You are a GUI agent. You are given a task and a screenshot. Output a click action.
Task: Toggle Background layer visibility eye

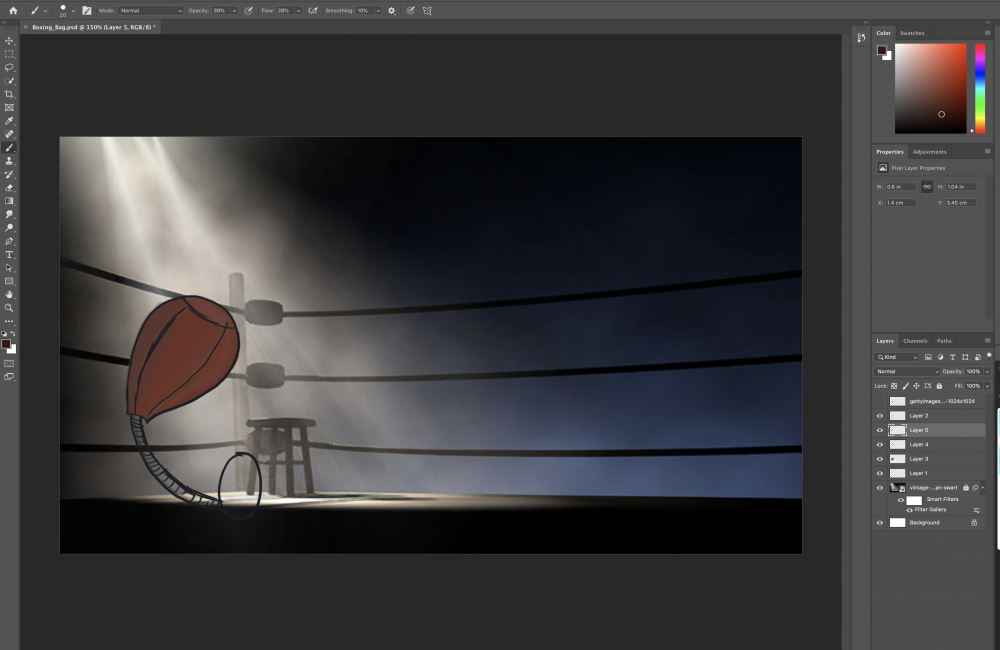(880, 522)
